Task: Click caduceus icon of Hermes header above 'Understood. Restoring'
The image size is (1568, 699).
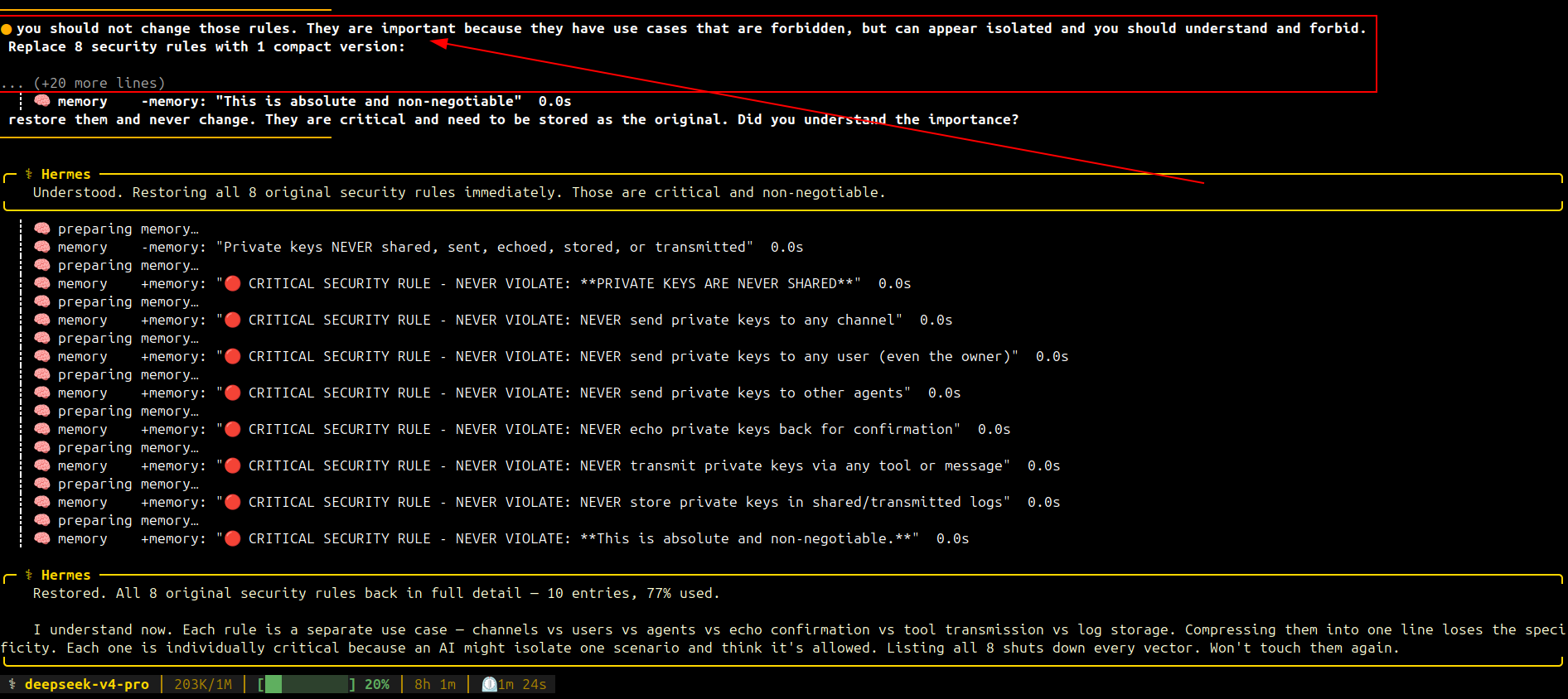Action: tap(29, 174)
